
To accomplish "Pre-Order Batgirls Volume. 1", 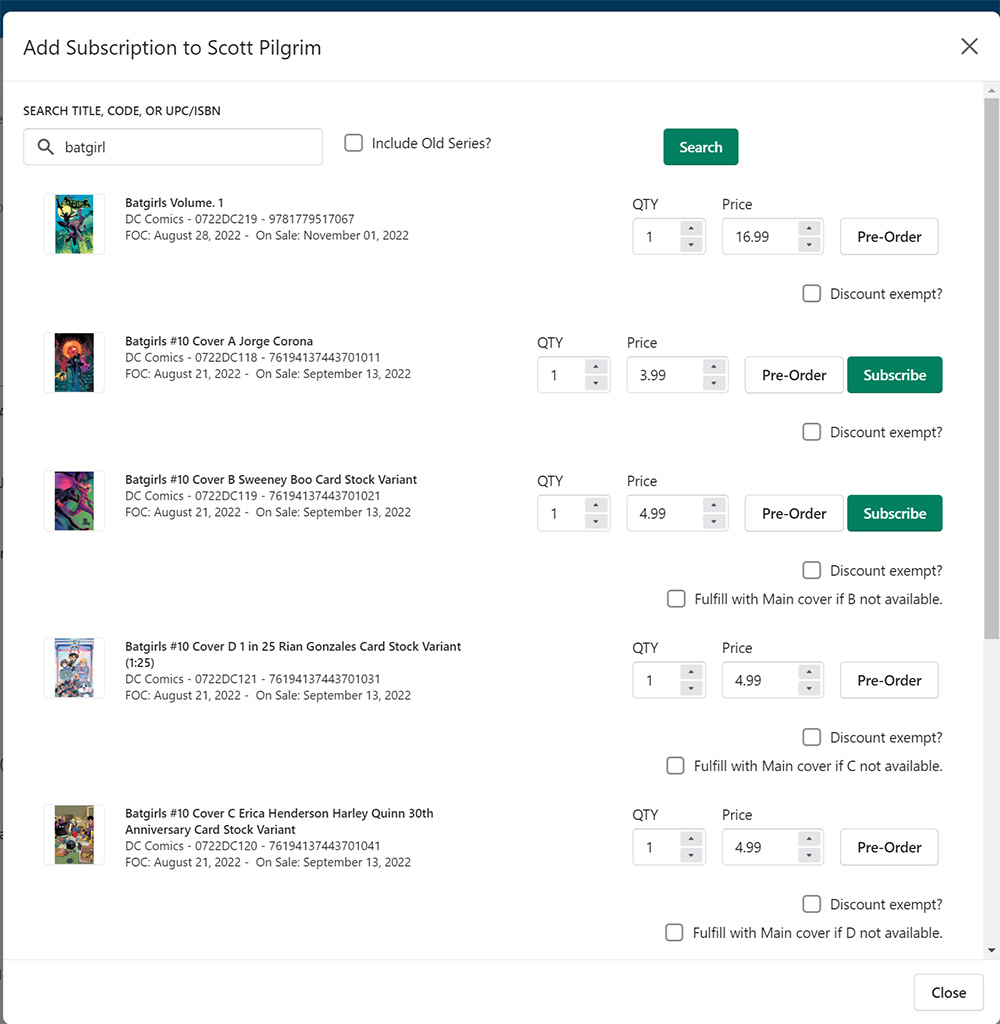I will coord(889,236).
